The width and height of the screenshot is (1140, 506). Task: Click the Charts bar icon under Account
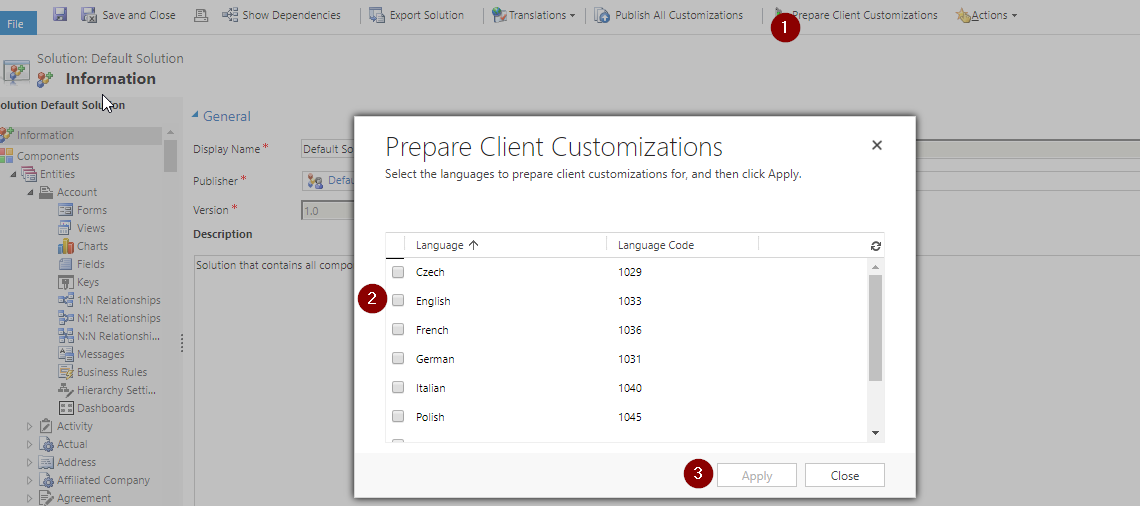[65, 246]
